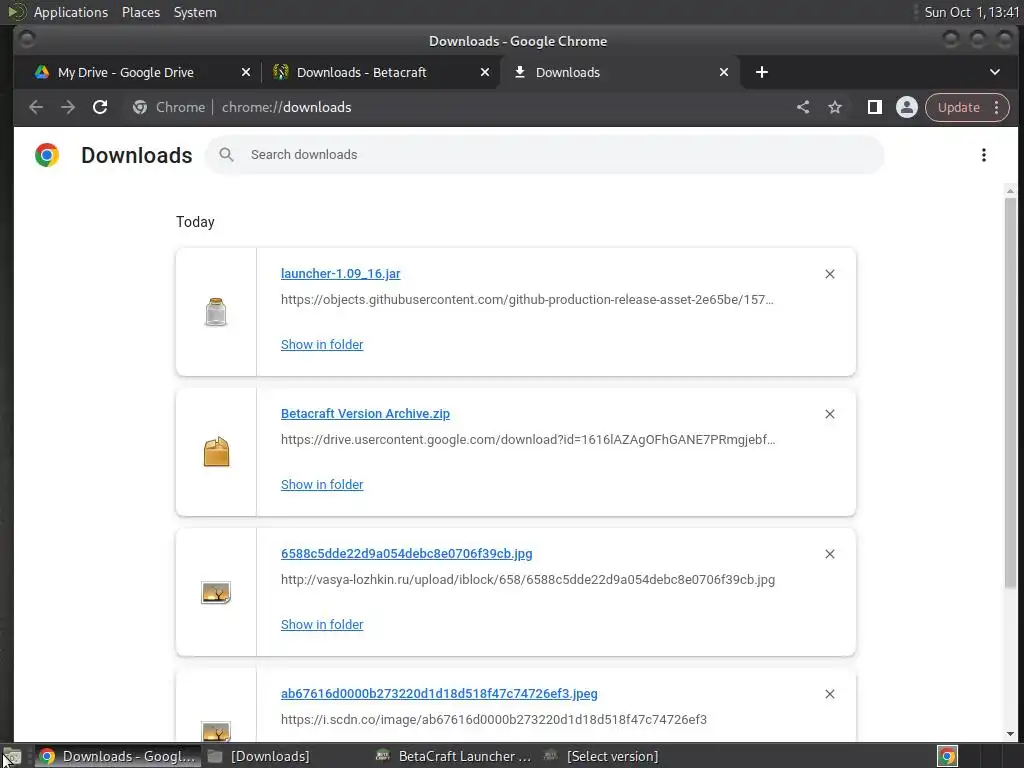Click the image thumbnail icon for 6588c5dde...jpg

(216, 592)
